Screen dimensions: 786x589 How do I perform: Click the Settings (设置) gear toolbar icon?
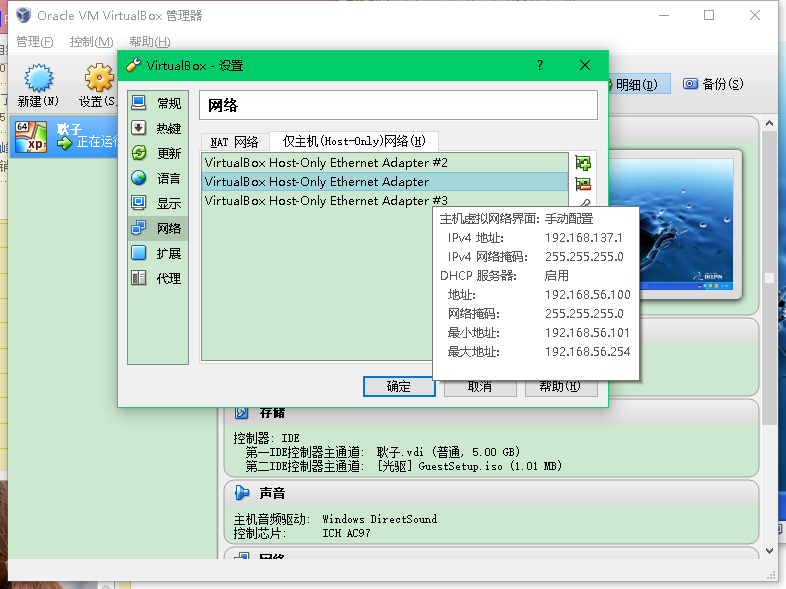[99, 78]
